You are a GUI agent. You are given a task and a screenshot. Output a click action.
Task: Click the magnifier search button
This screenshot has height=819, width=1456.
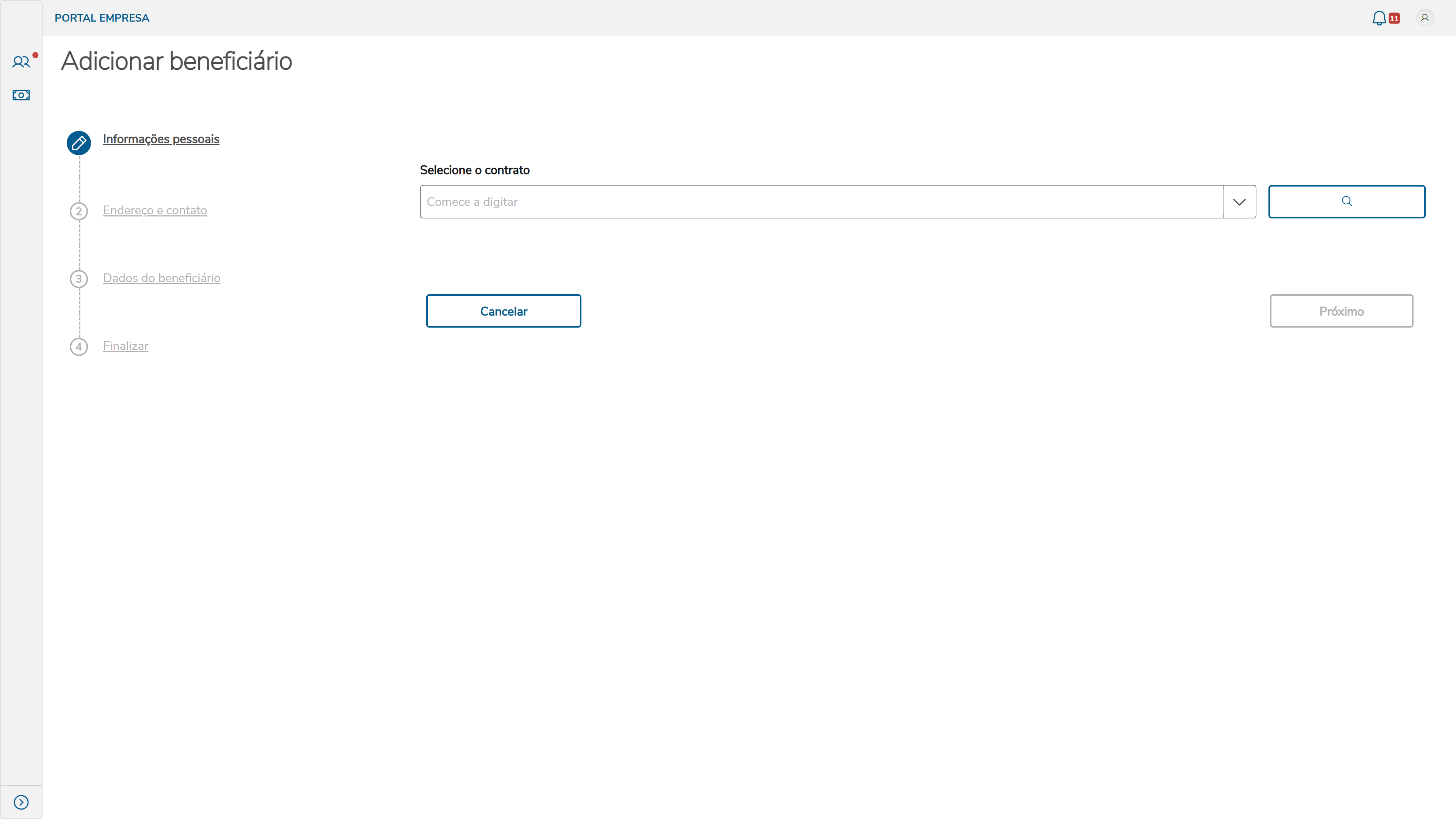coord(1346,201)
